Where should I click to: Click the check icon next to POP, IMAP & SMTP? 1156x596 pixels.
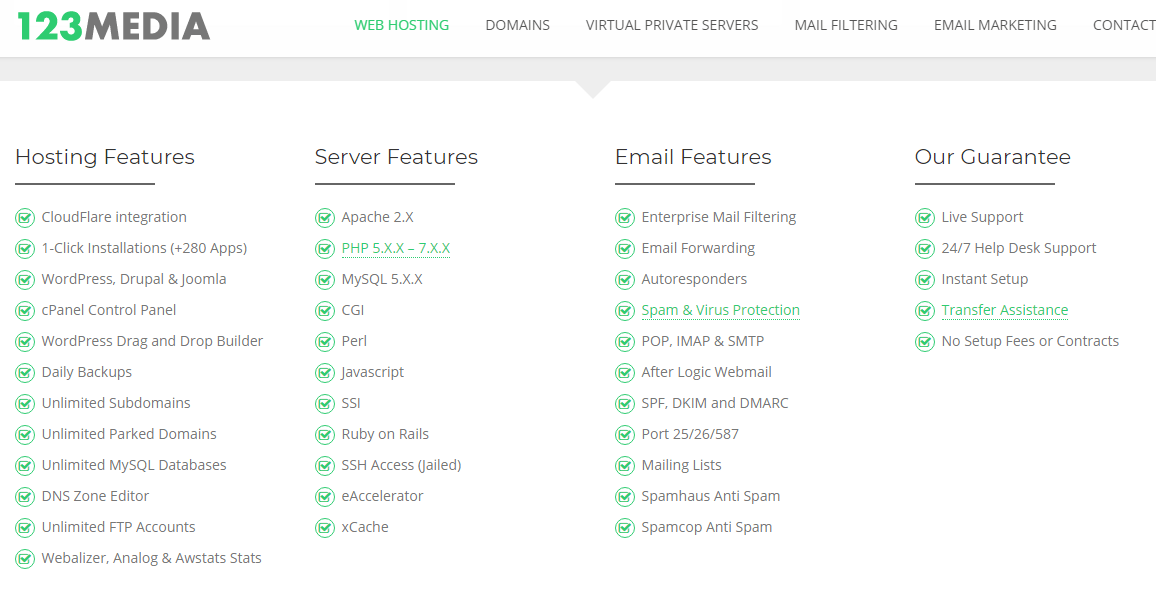[x=625, y=342]
